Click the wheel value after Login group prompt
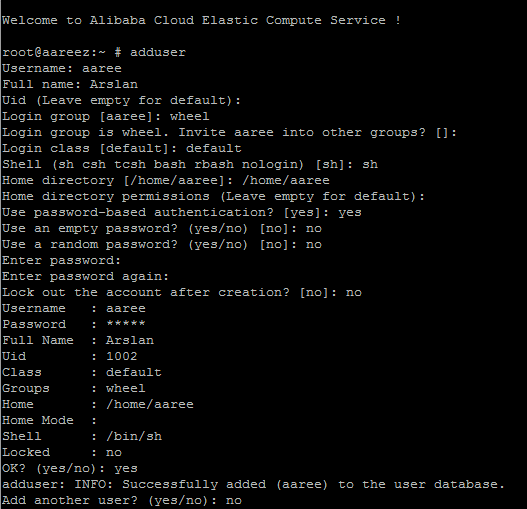This screenshot has width=527, height=509. click(x=190, y=116)
